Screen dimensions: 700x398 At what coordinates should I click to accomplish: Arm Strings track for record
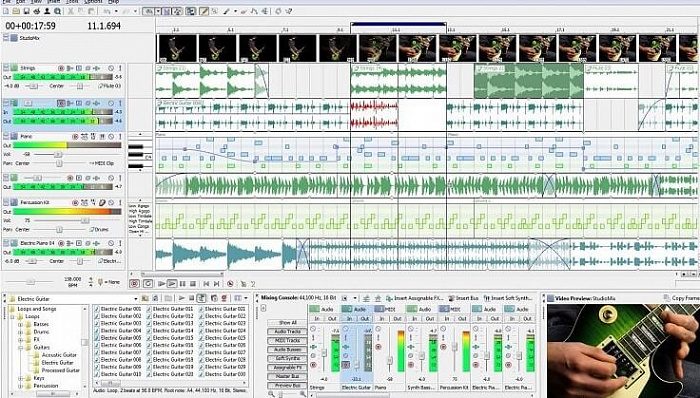(61, 68)
